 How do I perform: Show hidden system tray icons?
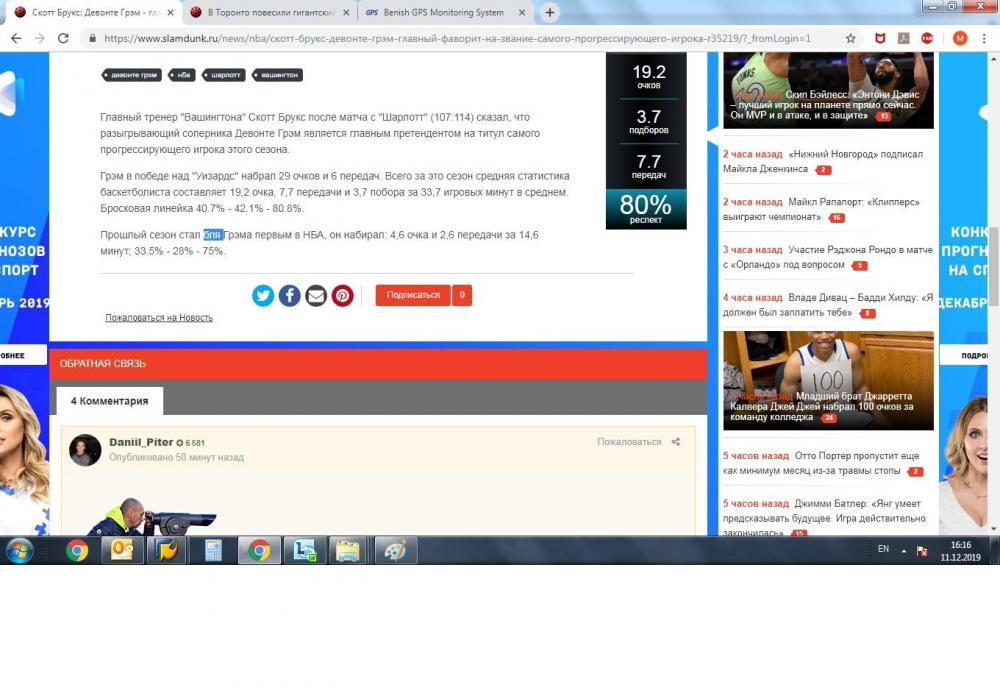coord(904,550)
